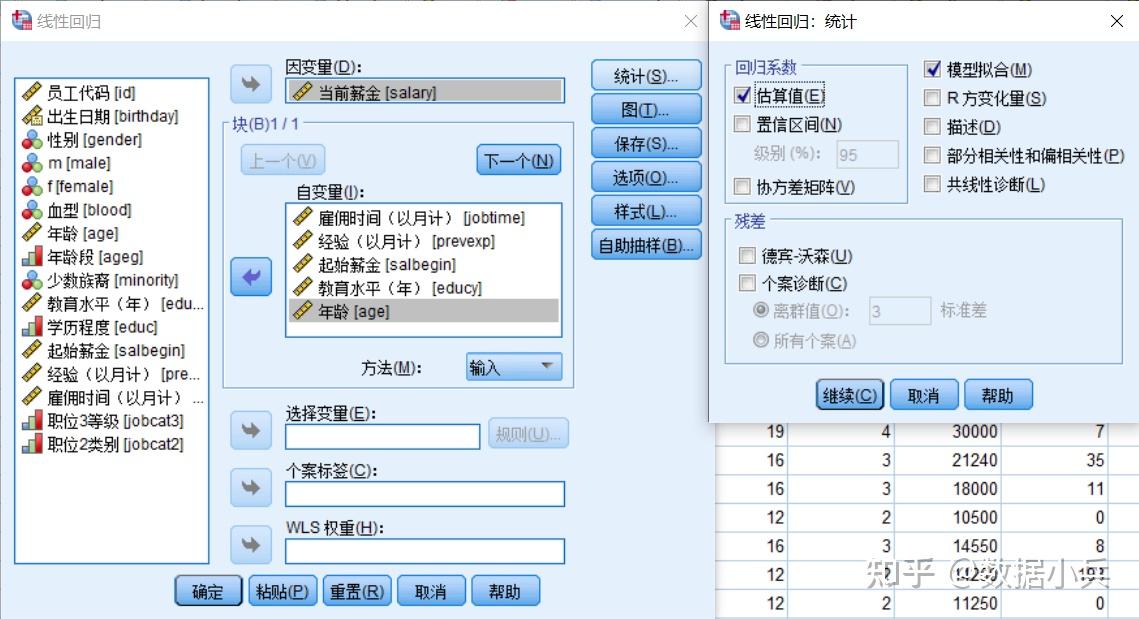This screenshot has height=619, width=1139.
Task: Select the 所有个案 radio button
Action: point(763,340)
